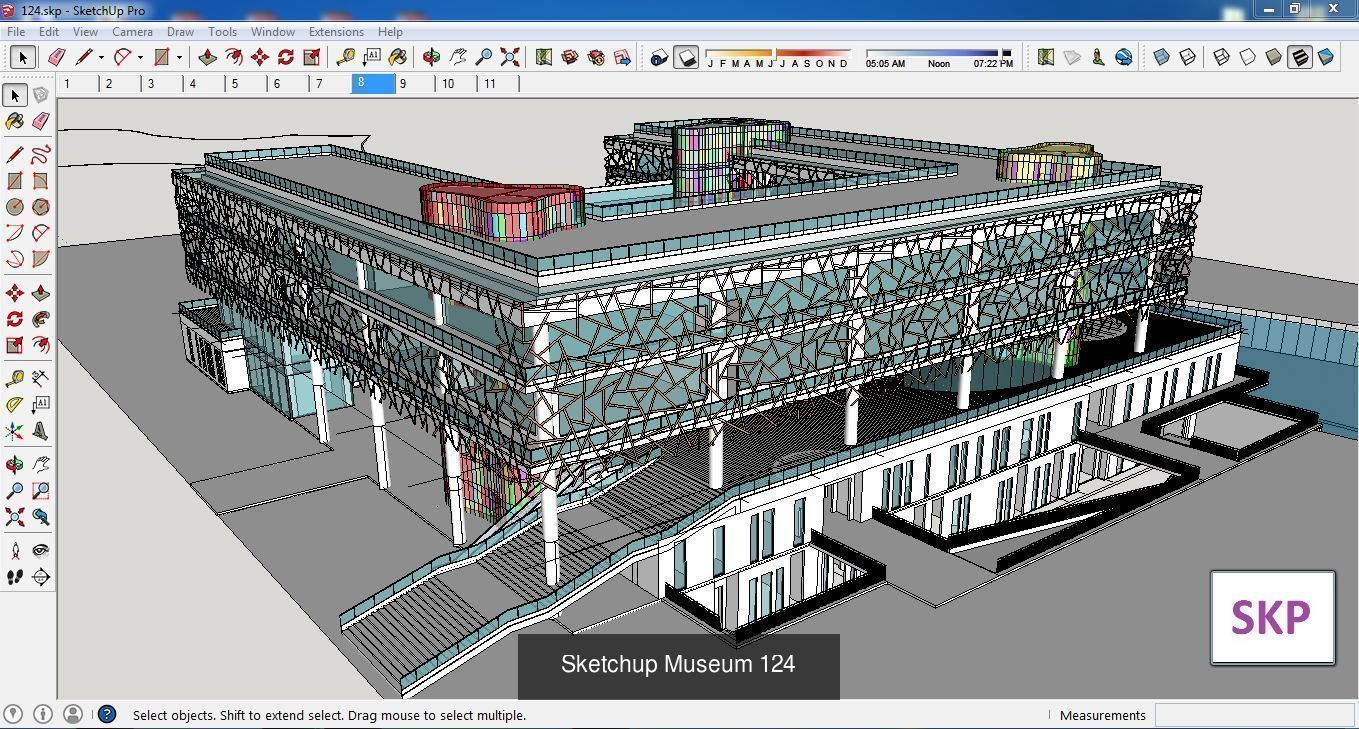Expand the Line tool dropdown arrow

click(x=101, y=57)
